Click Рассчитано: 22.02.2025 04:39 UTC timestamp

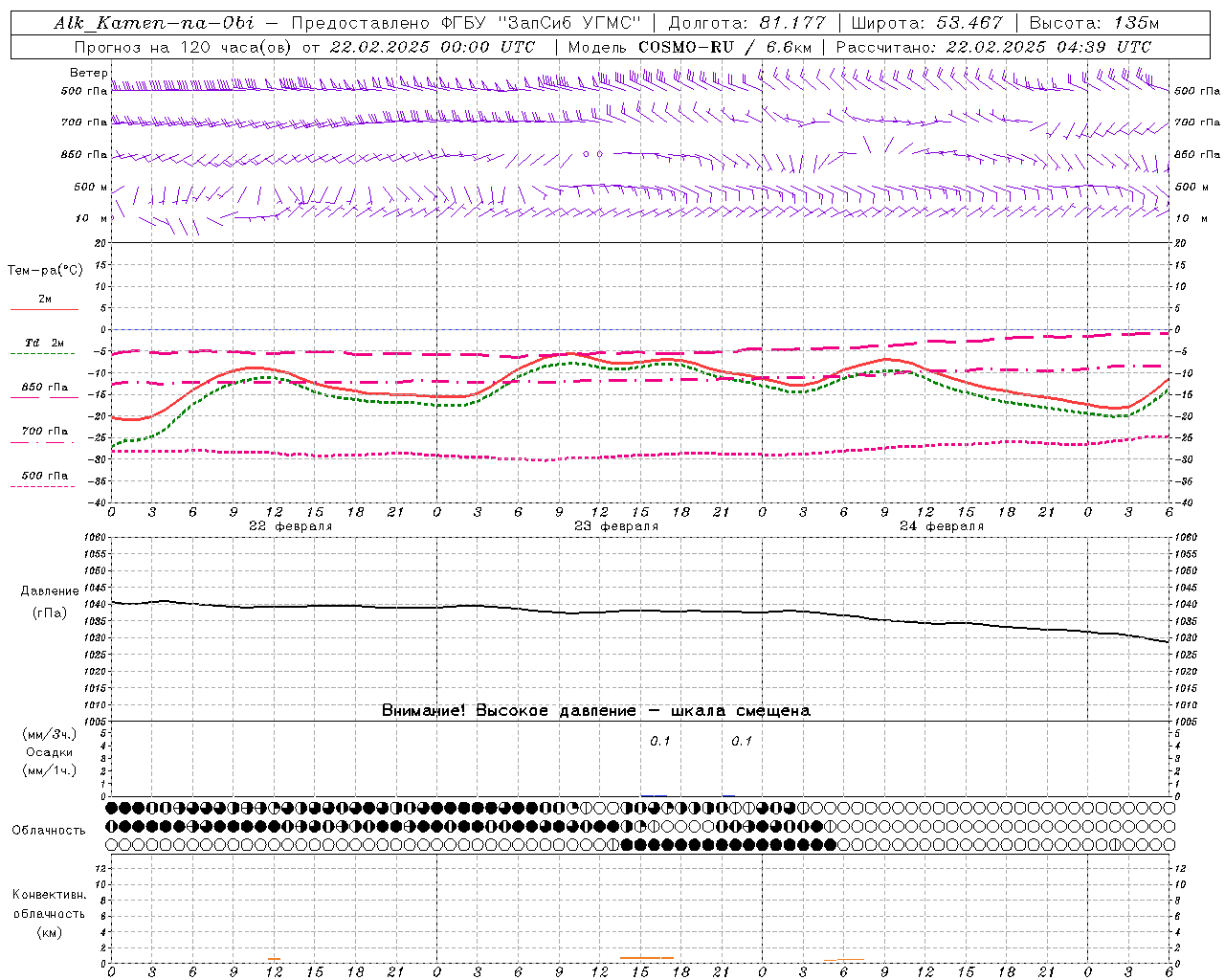coord(993,46)
